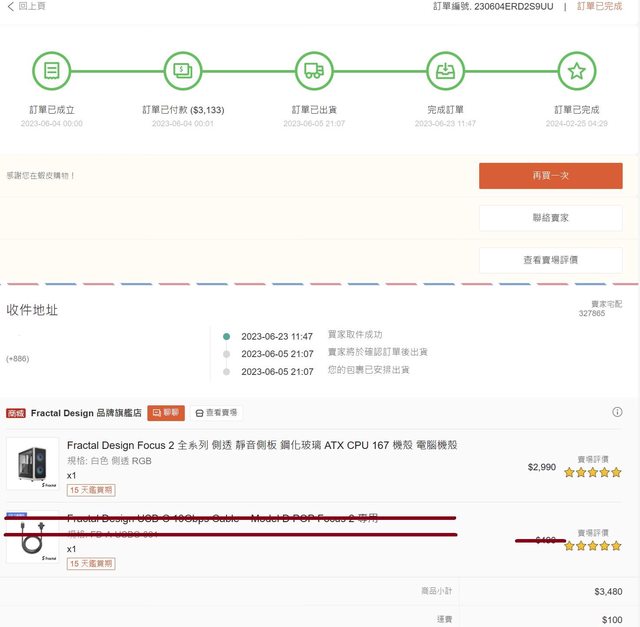The image size is (640, 627).
Task: Click the shipped truck step icon
Action: click(314, 71)
